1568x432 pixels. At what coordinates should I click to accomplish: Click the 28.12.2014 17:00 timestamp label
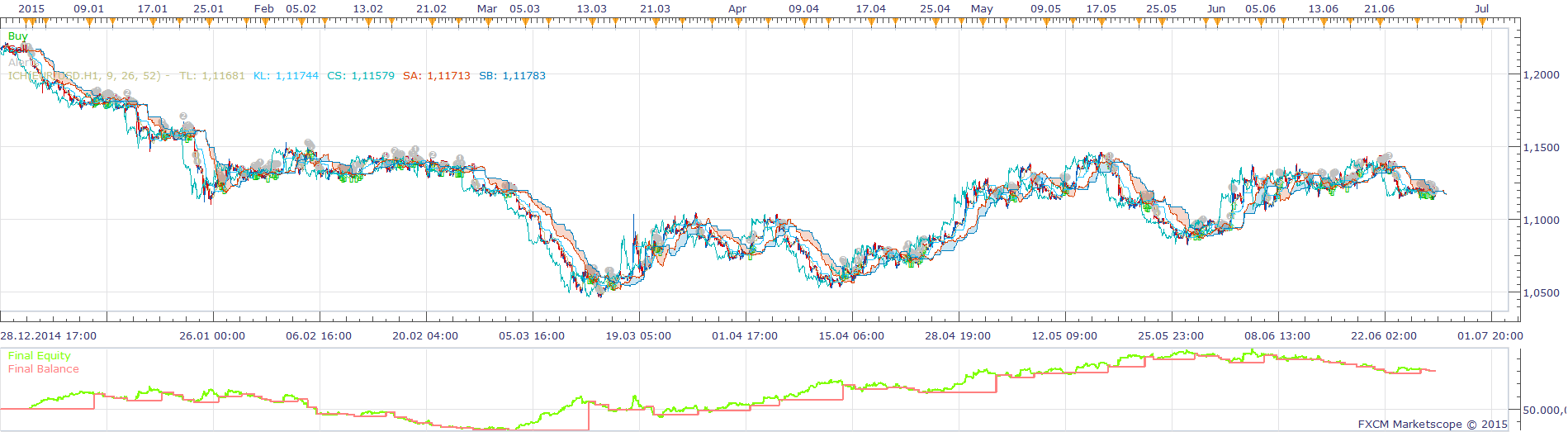click(49, 336)
